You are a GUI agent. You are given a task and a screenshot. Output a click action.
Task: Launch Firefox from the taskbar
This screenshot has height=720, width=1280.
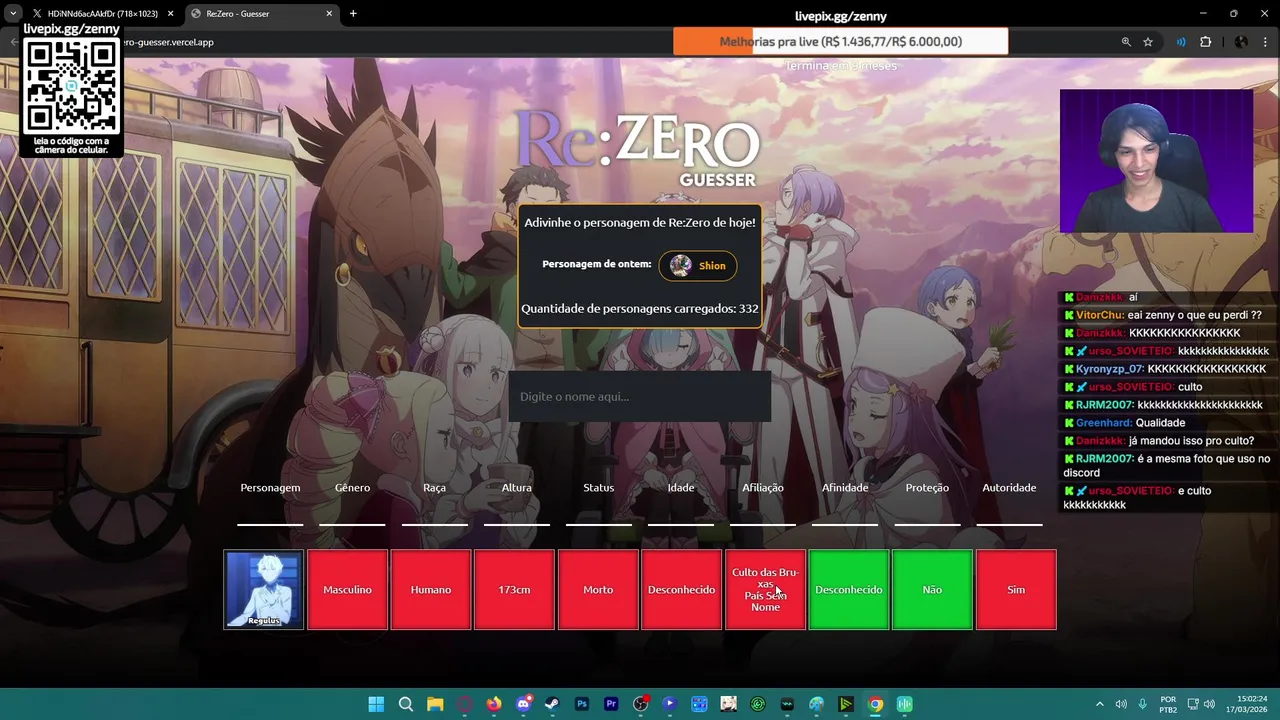pos(494,704)
